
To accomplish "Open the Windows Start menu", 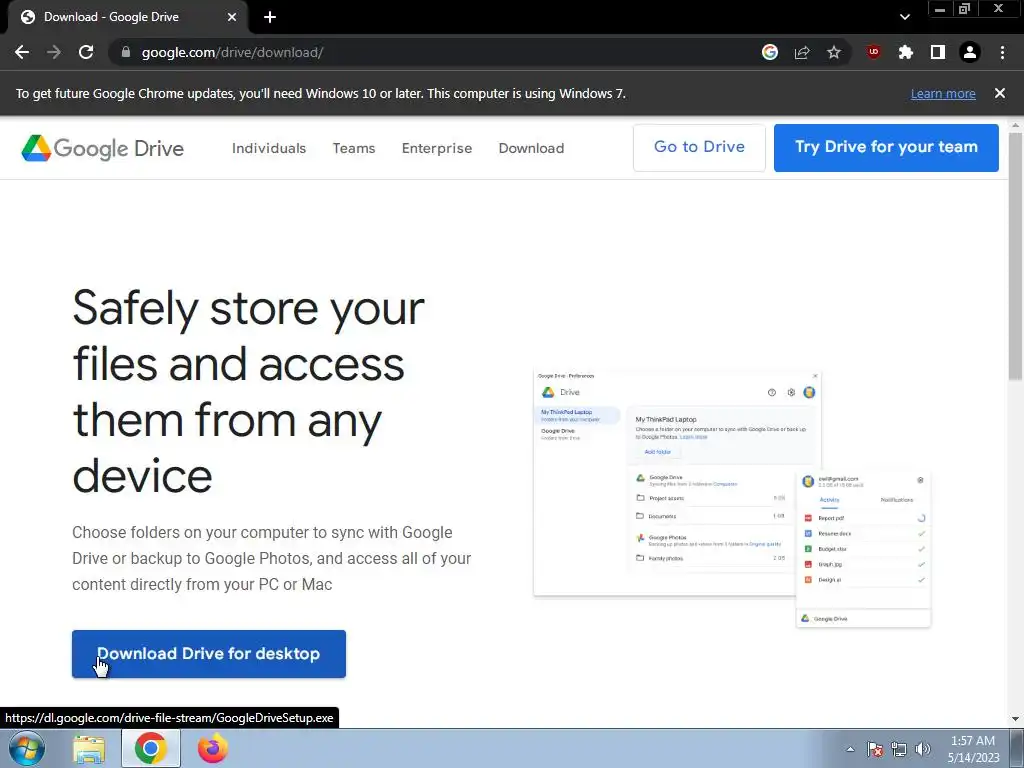I will click(27, 748).
